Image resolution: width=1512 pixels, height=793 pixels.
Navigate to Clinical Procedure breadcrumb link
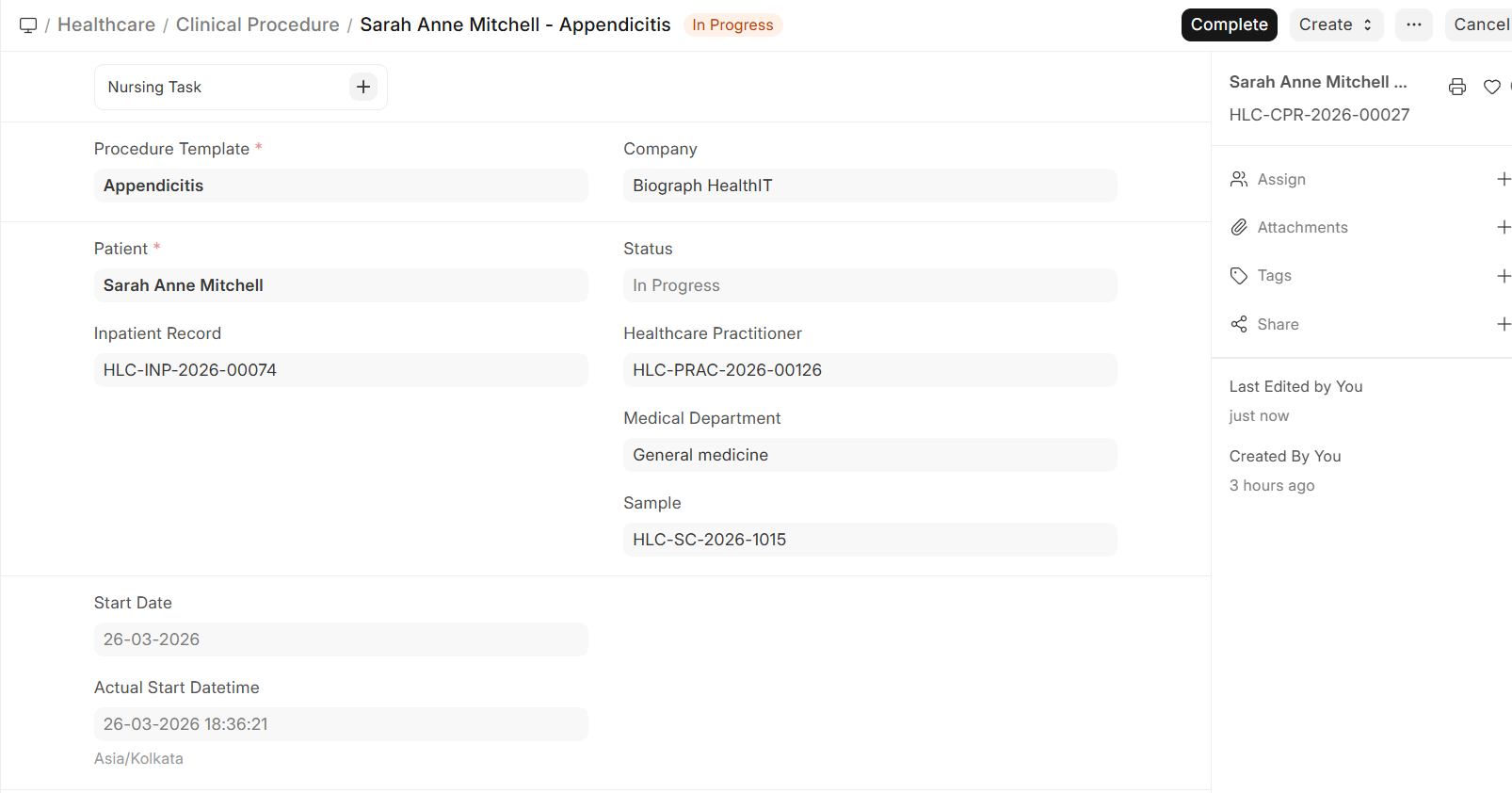[x=257, y=24]
